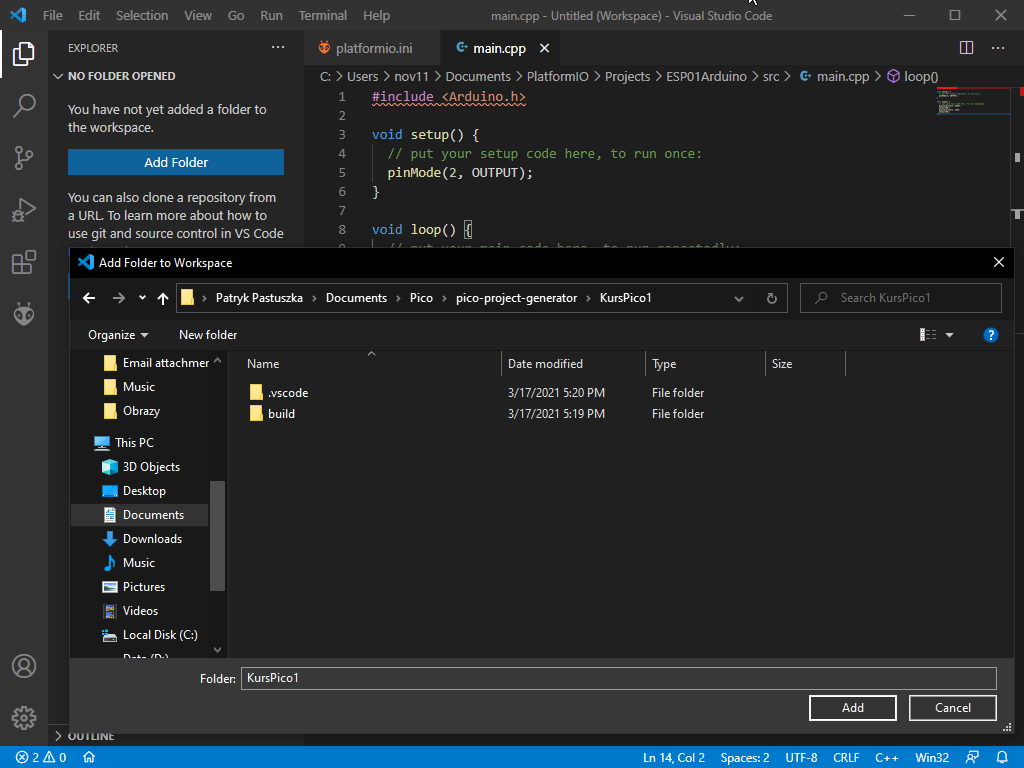
Task: Click the Win32 configuration status entry
Action: (932, 758)
